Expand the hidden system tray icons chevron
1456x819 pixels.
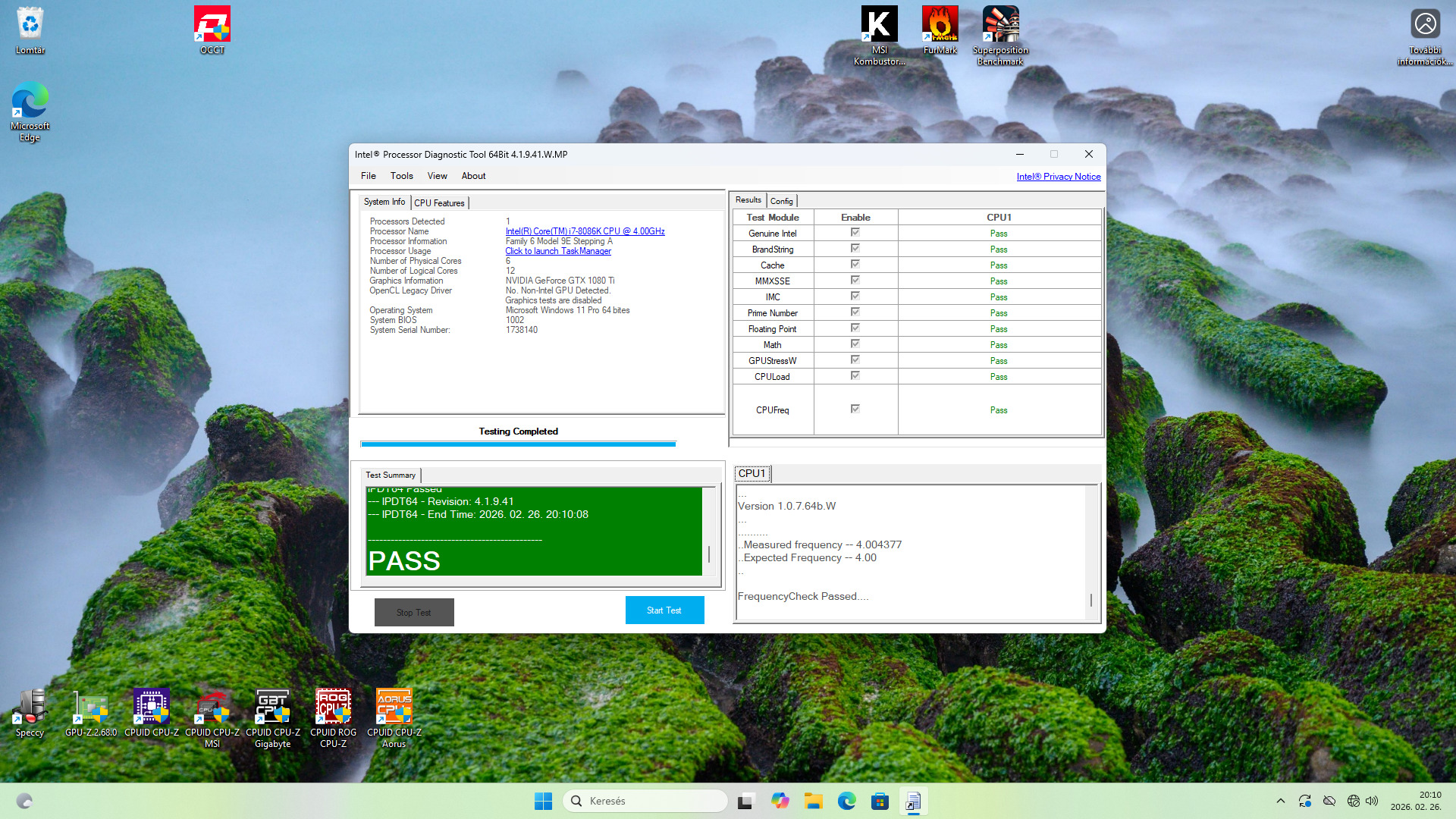point(1280,801)
